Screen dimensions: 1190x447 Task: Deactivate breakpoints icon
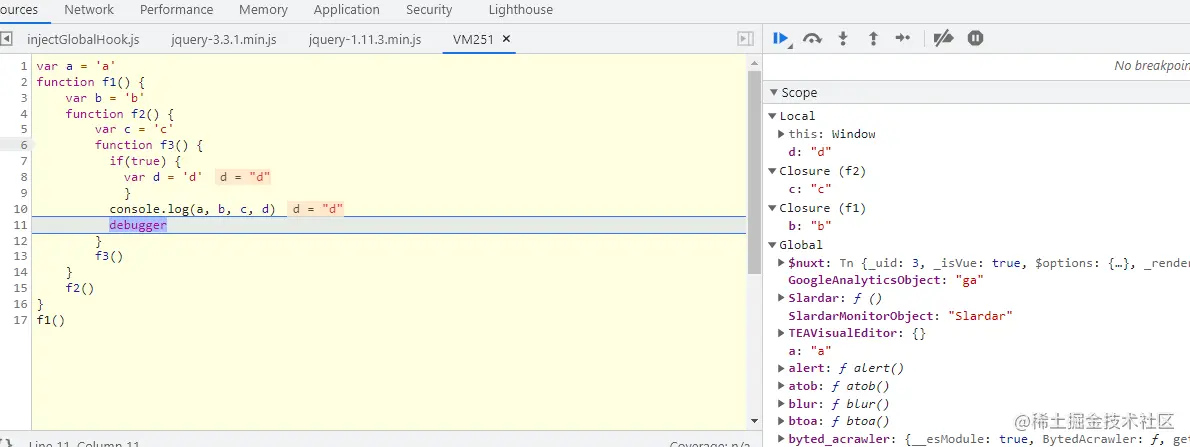pos(943,38)
